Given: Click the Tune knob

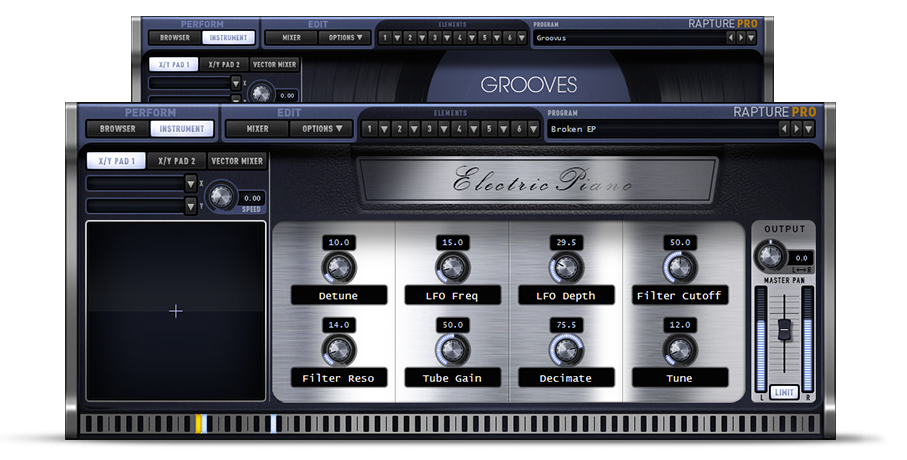Looking at the screenshot, I should pyautogui.click(x=680, y=350).
